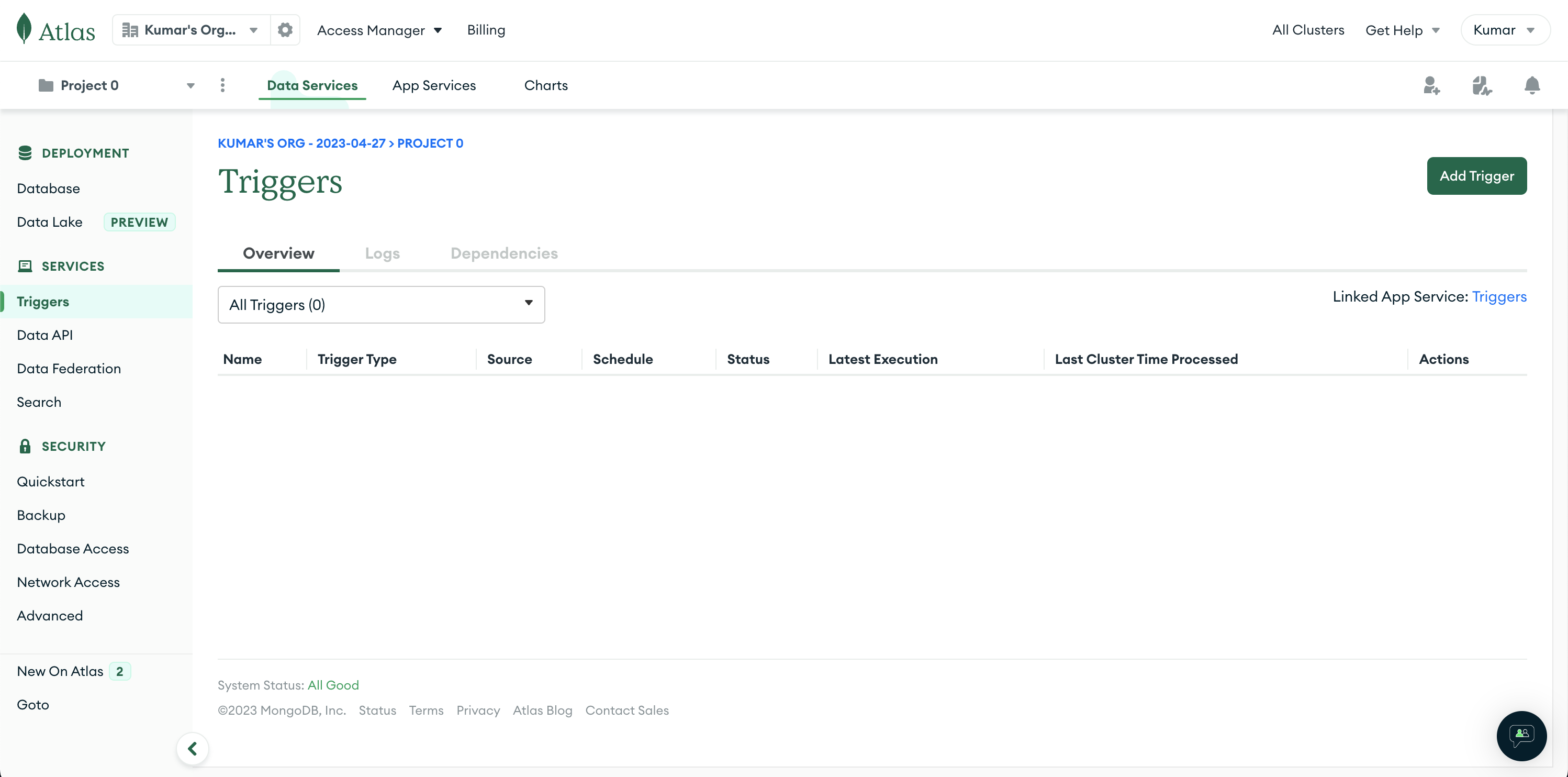
Task: Click the Security lock icon
Action: point(25,446)
